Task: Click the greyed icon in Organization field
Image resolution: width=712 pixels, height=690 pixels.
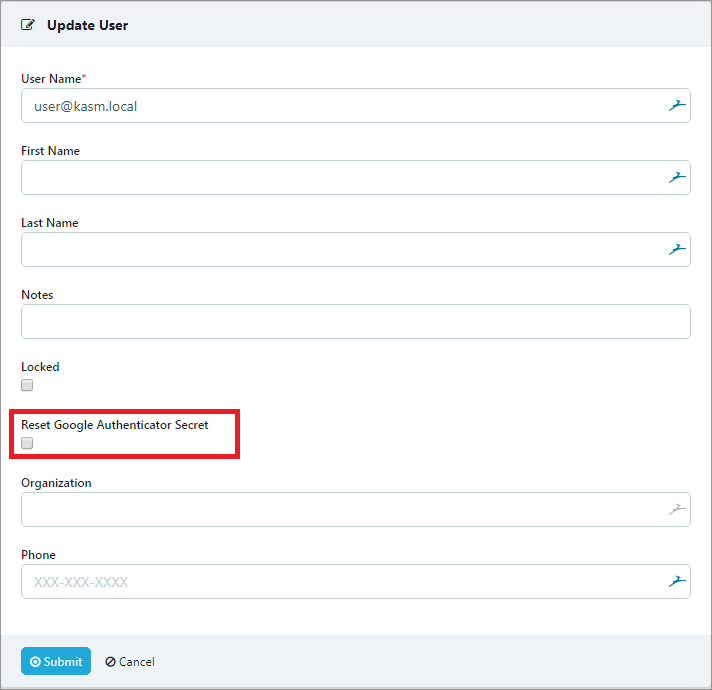Action: [677, 509]
